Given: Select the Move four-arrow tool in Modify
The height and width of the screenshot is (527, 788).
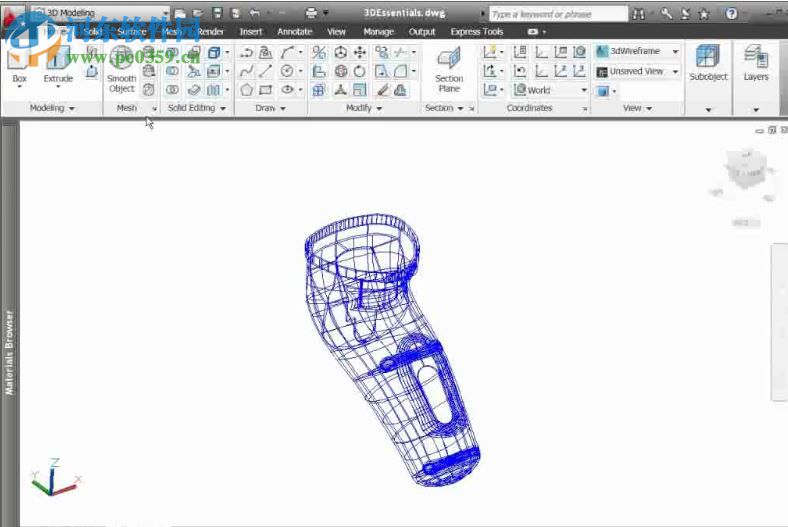Looking at the screenshot, I should pos(360,52).
